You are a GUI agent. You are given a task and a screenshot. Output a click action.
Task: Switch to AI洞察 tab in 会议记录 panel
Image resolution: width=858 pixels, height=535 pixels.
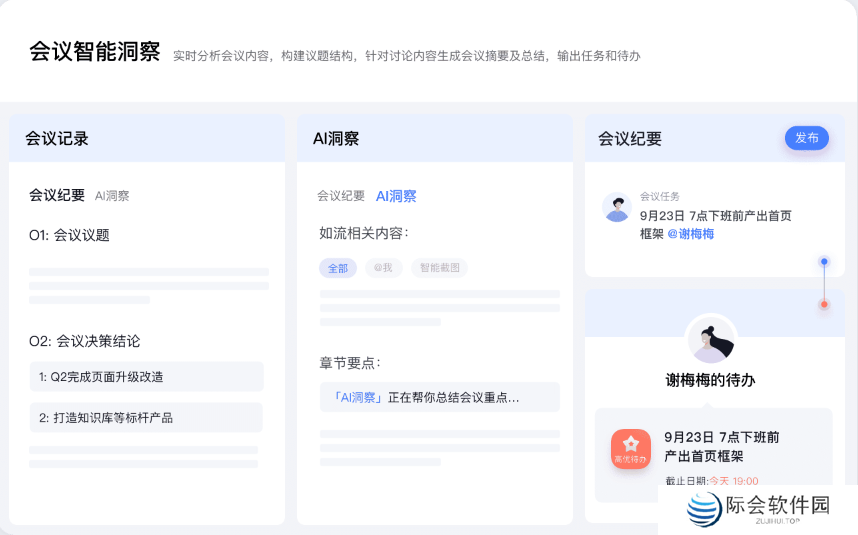coord(112,196)
